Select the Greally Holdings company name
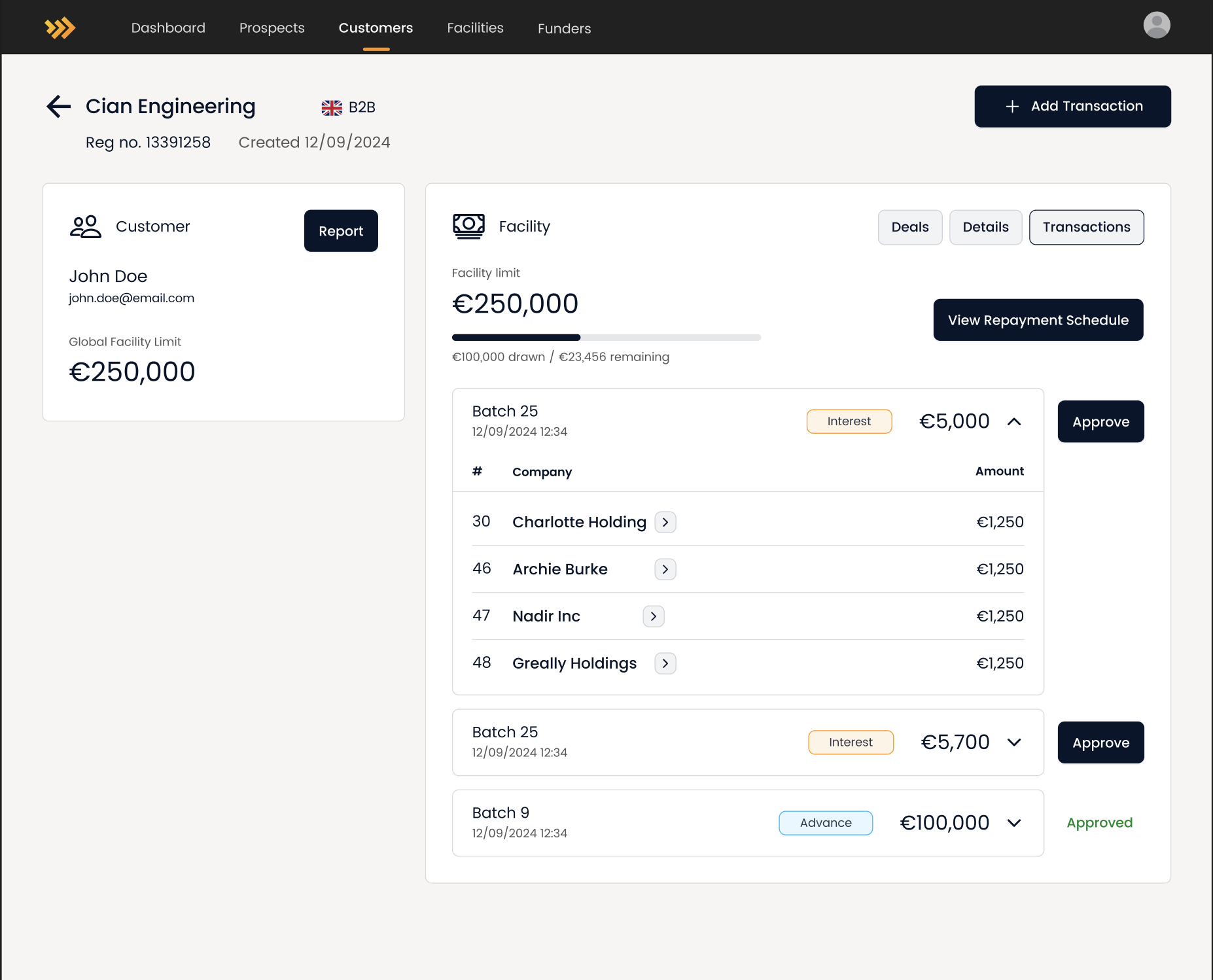This screenshot has width=1213, height=980. [574, 663]
